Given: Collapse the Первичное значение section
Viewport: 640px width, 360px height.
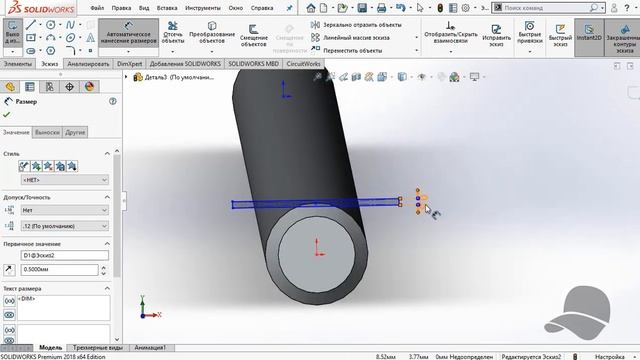Looking at the screenshot, I should coord(107,244).
